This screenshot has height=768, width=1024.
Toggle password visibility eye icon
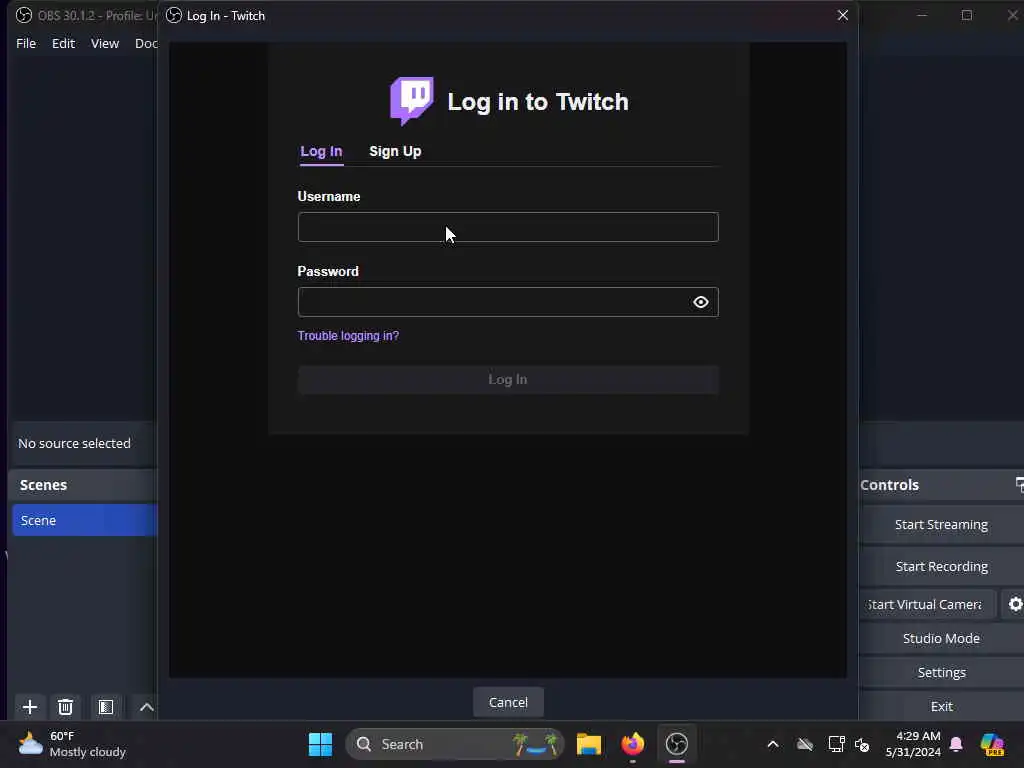coord(701,302)
